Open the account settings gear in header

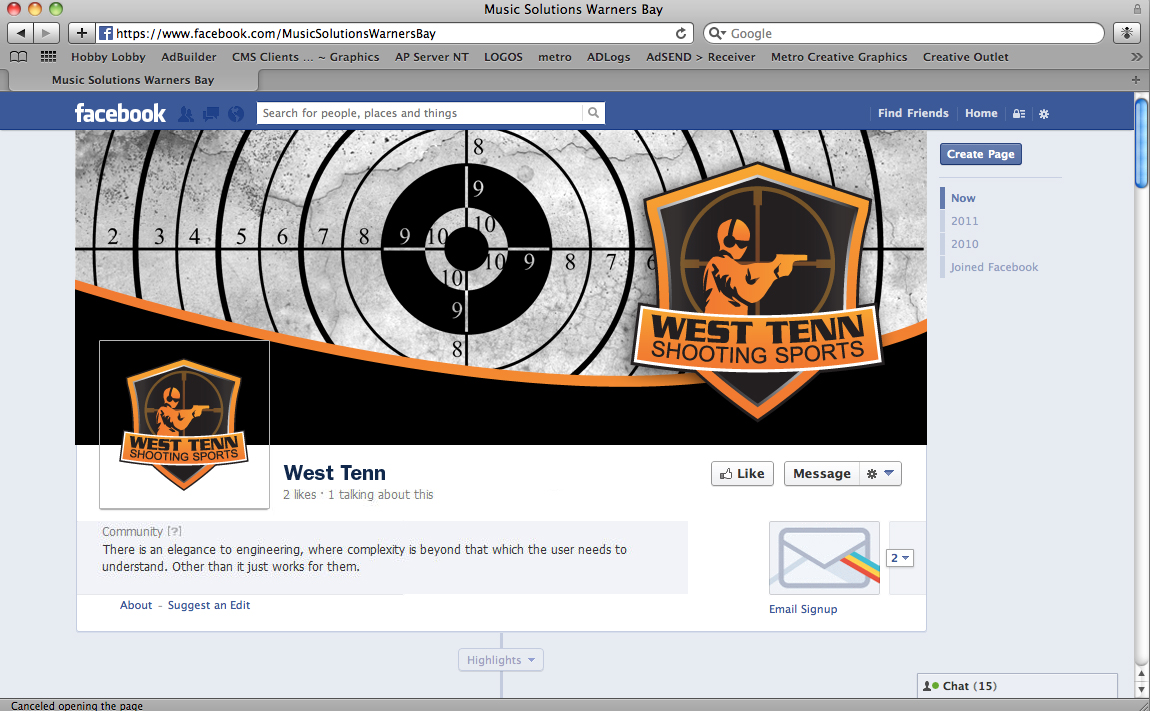[1044, 114]
